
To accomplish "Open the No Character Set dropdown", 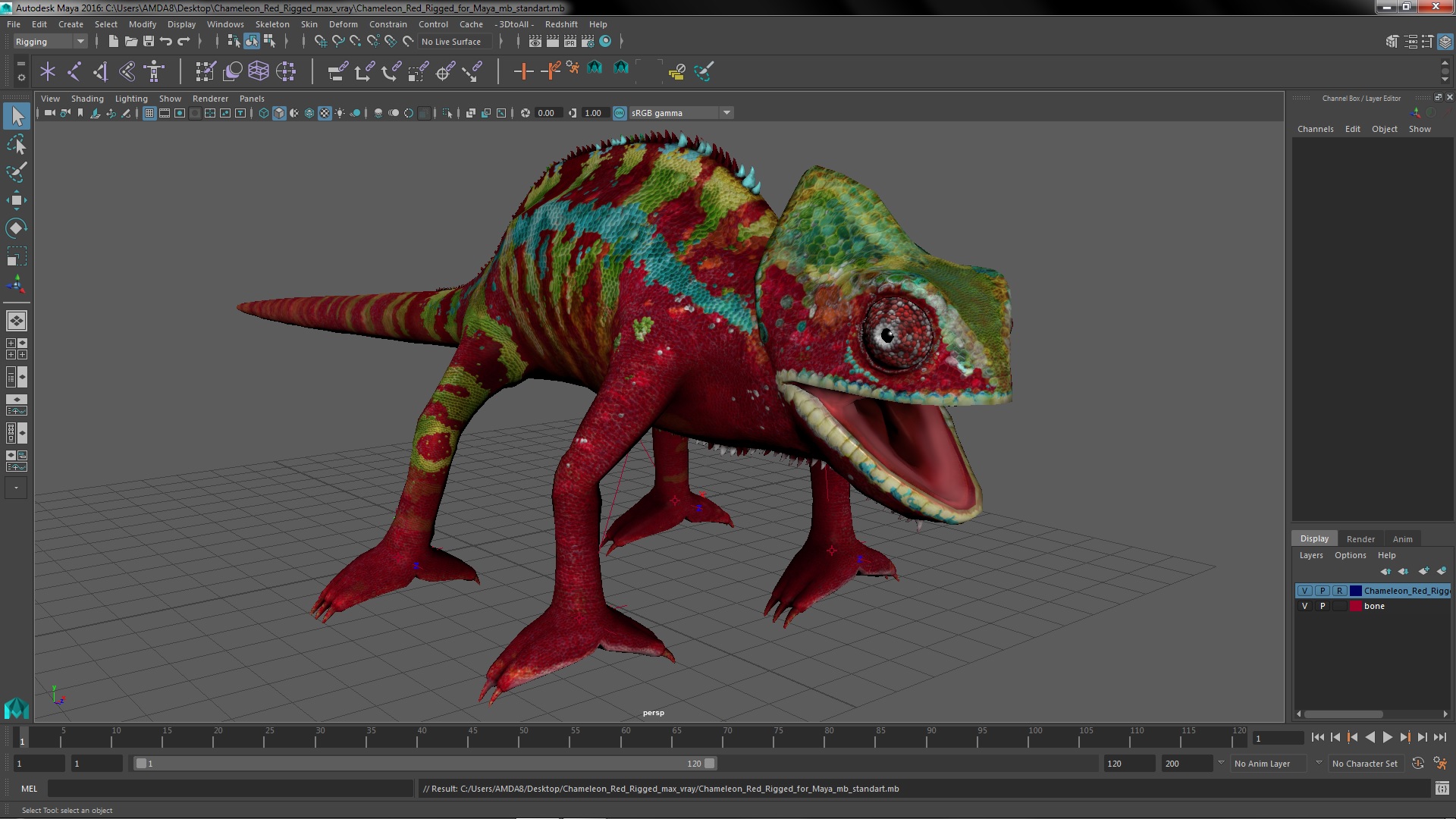I will pos(1368,764).
